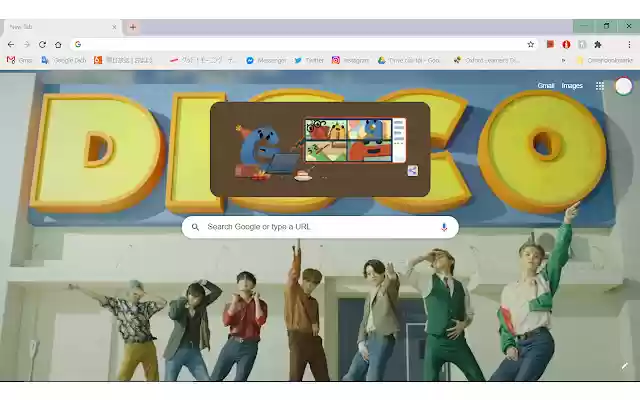640x400 pixels.
Task: Share the doodle with share icon
Action: 412,171
